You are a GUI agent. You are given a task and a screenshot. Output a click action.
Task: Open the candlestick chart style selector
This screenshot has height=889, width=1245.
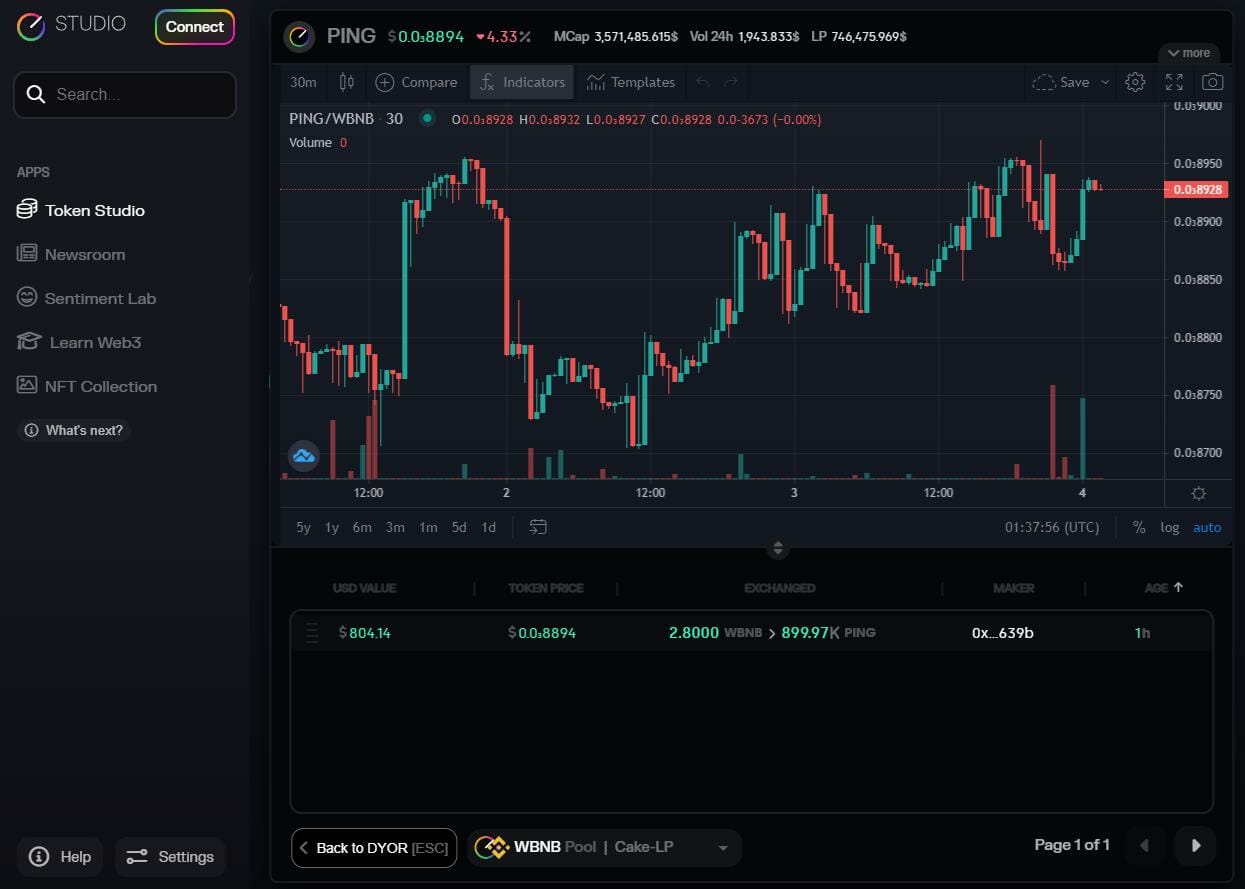[347, 82]
